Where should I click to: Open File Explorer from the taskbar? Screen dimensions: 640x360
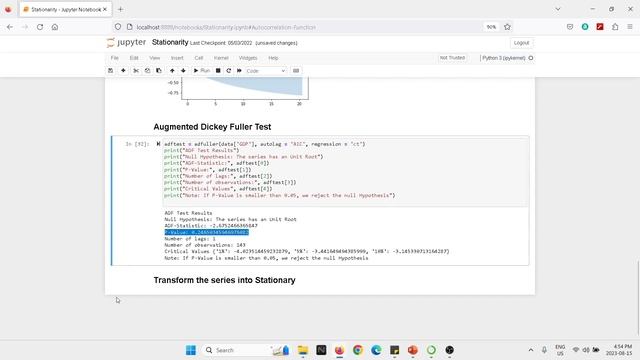click(303, 350)
